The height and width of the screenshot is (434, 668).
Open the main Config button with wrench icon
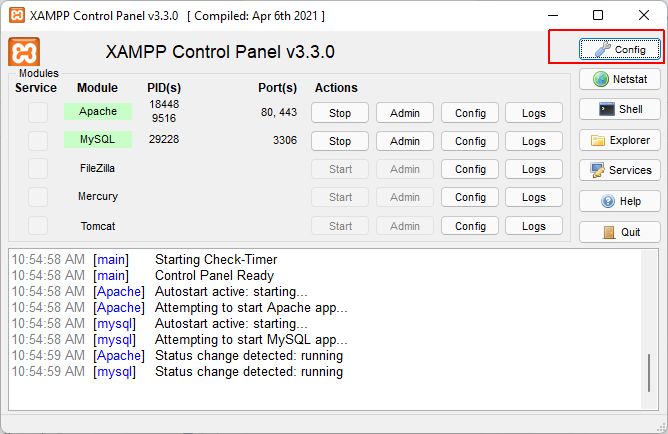(x=619, y=49)
